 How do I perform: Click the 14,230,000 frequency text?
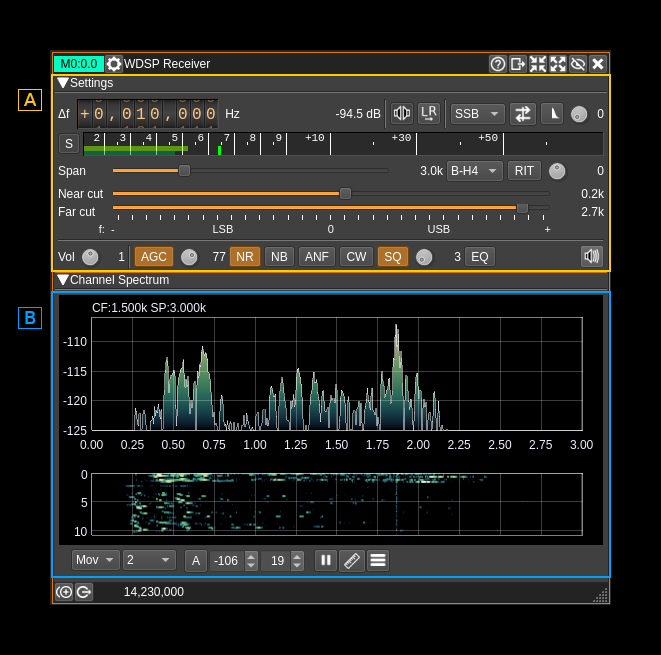click(154, 592)
